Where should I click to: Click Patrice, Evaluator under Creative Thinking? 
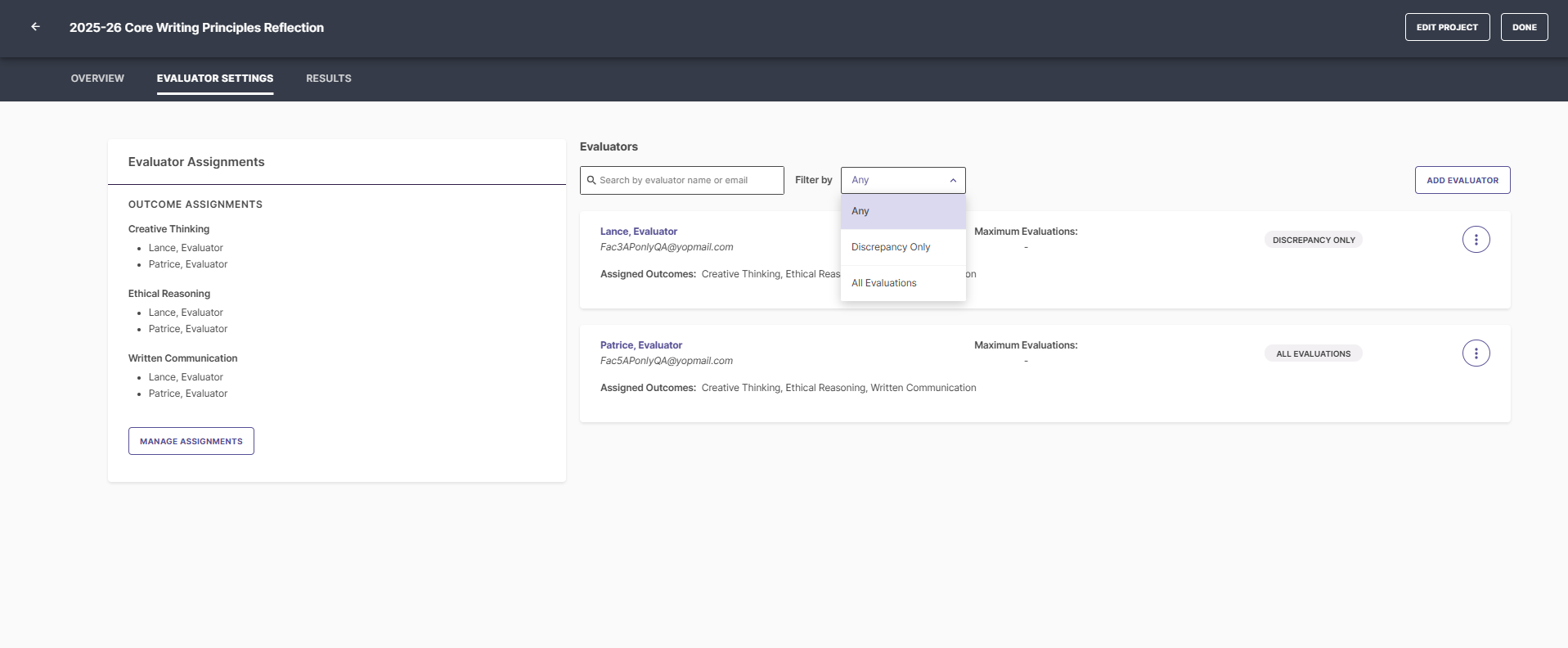pyautogui.click(x=188, y=264)
